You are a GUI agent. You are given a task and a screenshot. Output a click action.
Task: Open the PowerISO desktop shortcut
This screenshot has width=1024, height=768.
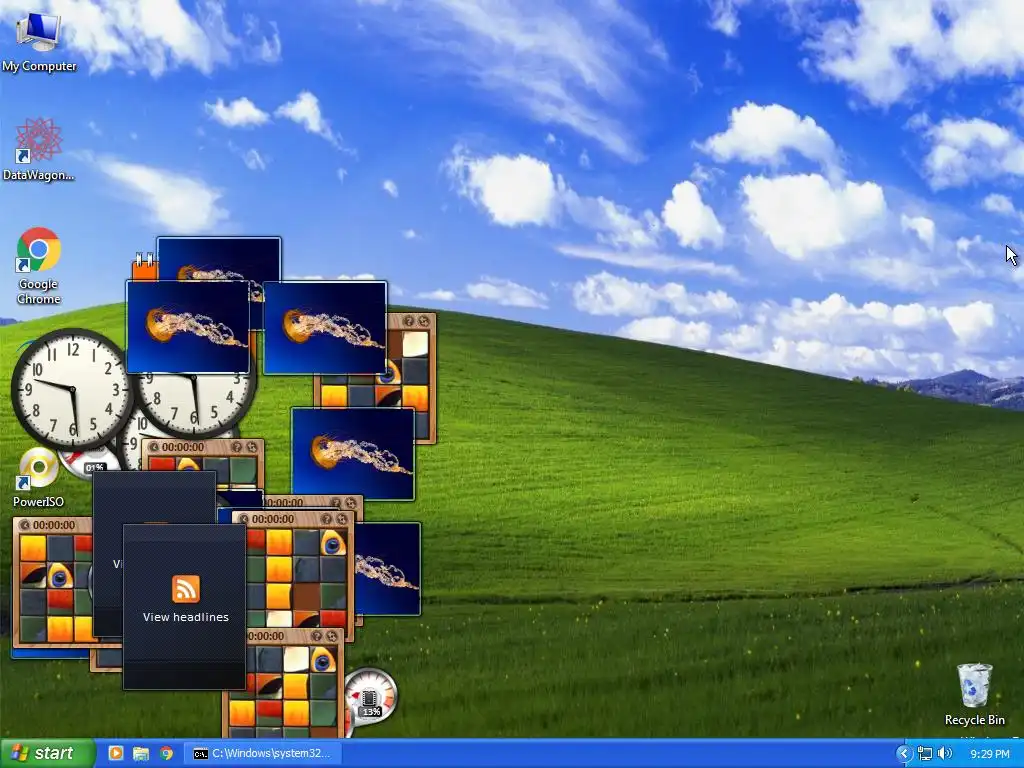point(39,479)
